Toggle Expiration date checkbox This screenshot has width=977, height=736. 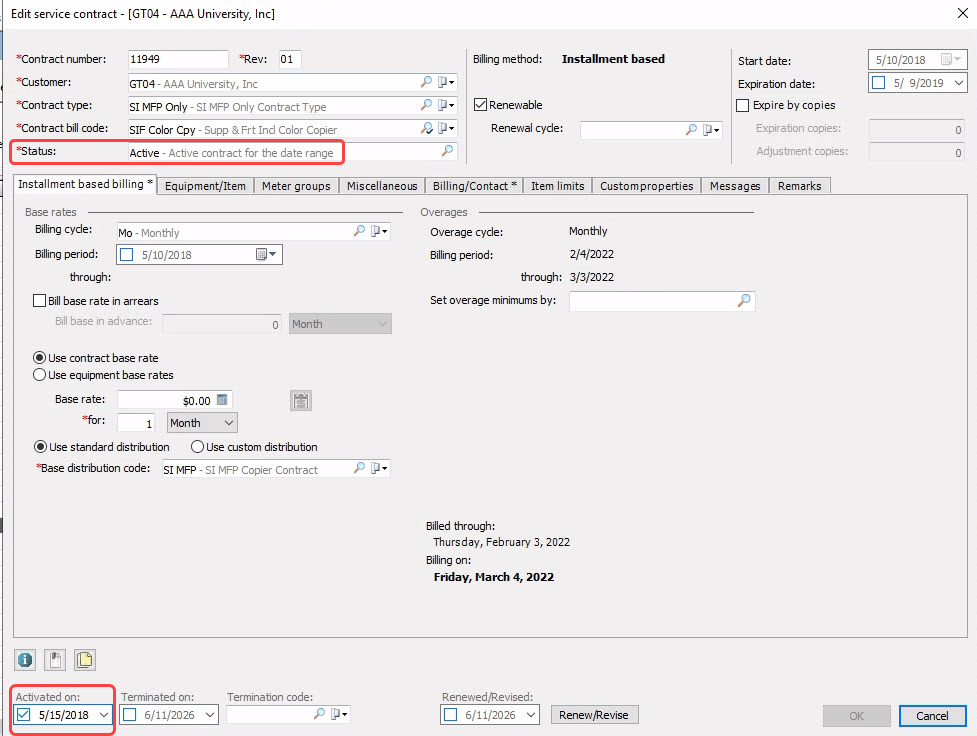[879, 83]
